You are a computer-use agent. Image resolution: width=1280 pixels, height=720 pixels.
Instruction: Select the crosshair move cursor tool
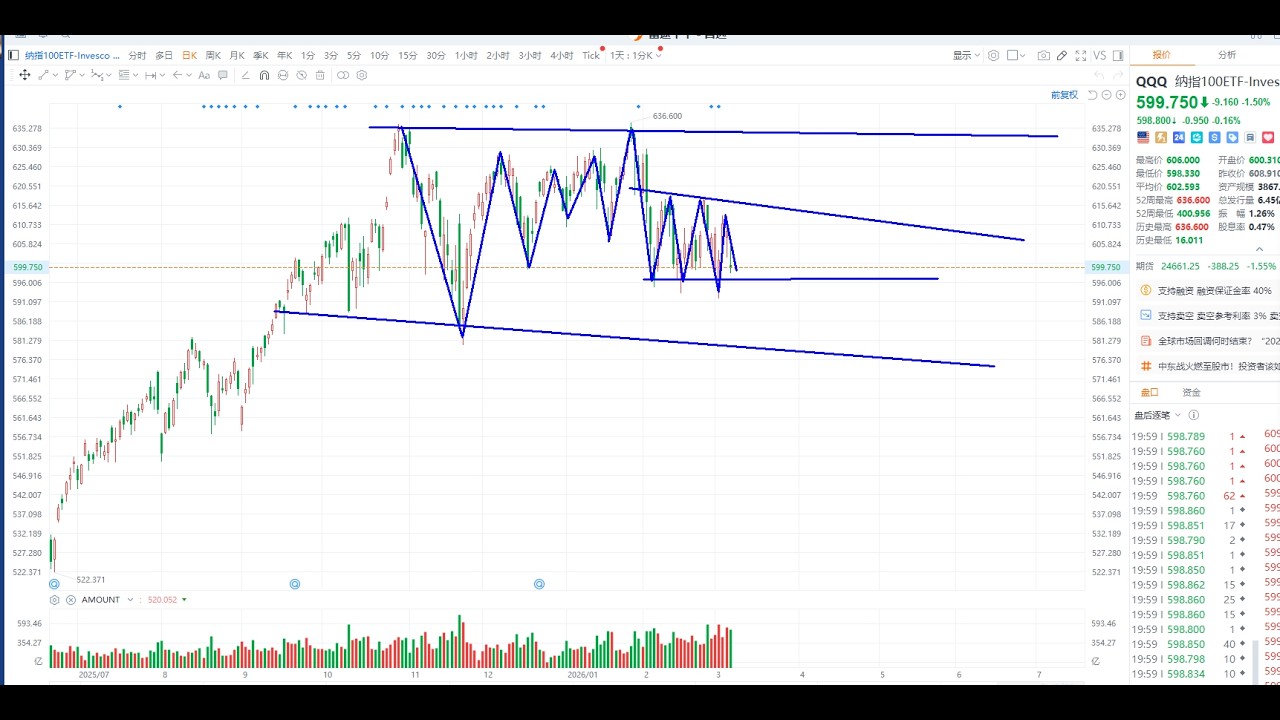click(24, 75)
